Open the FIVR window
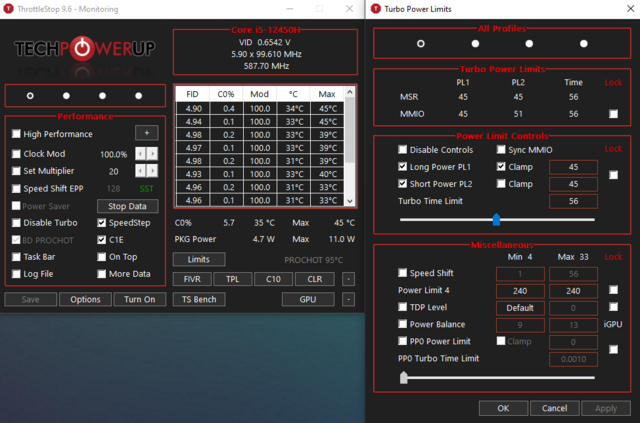Image resolution: width=640 pixels, height=423 pixels. [192, 279]
